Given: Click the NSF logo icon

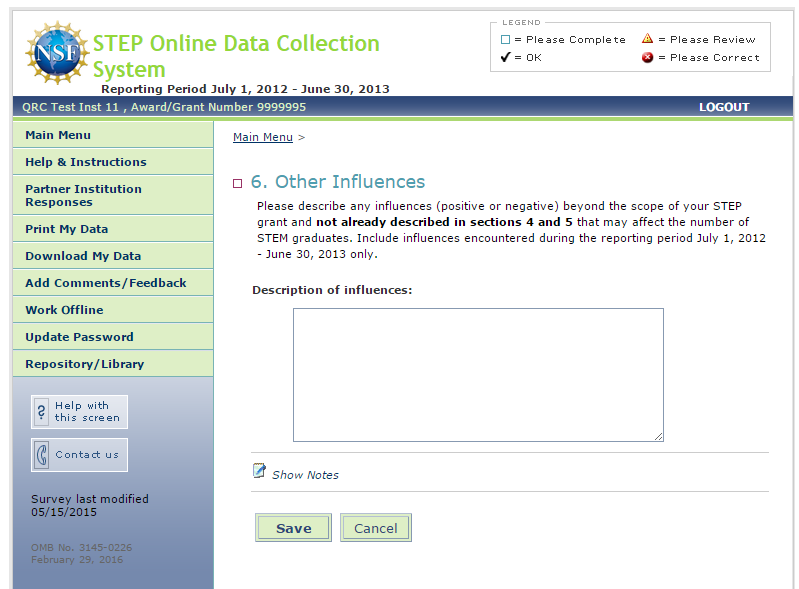Looking at the screenshot, I should click(x=57, y=52).
